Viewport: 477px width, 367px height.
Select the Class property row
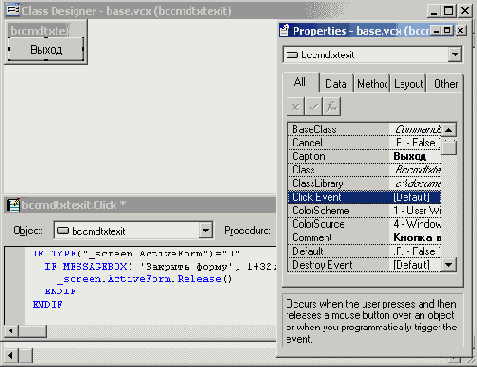(364, 170)
